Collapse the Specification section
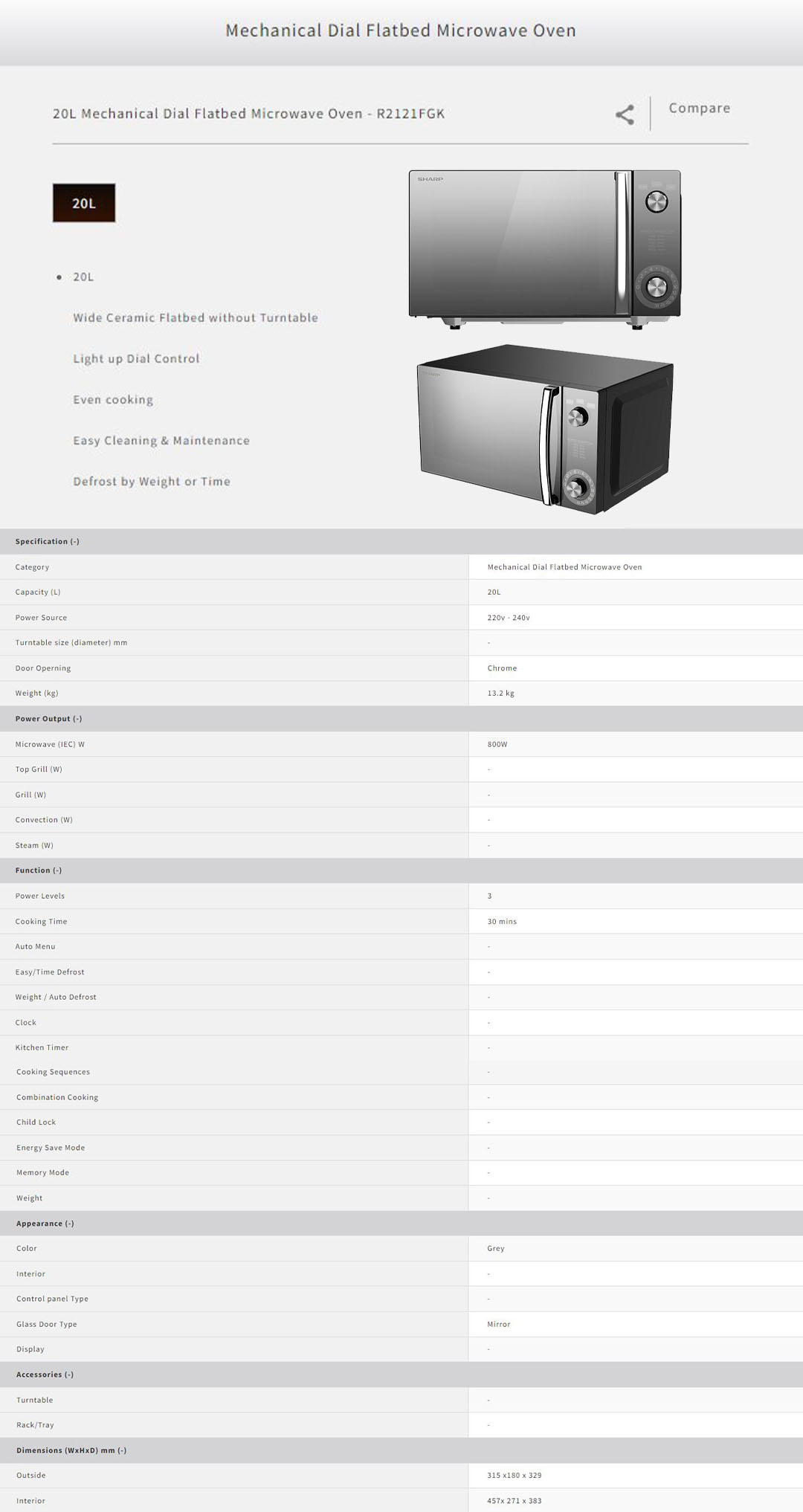Viewport: 803px width, 1512px height. 48,541
